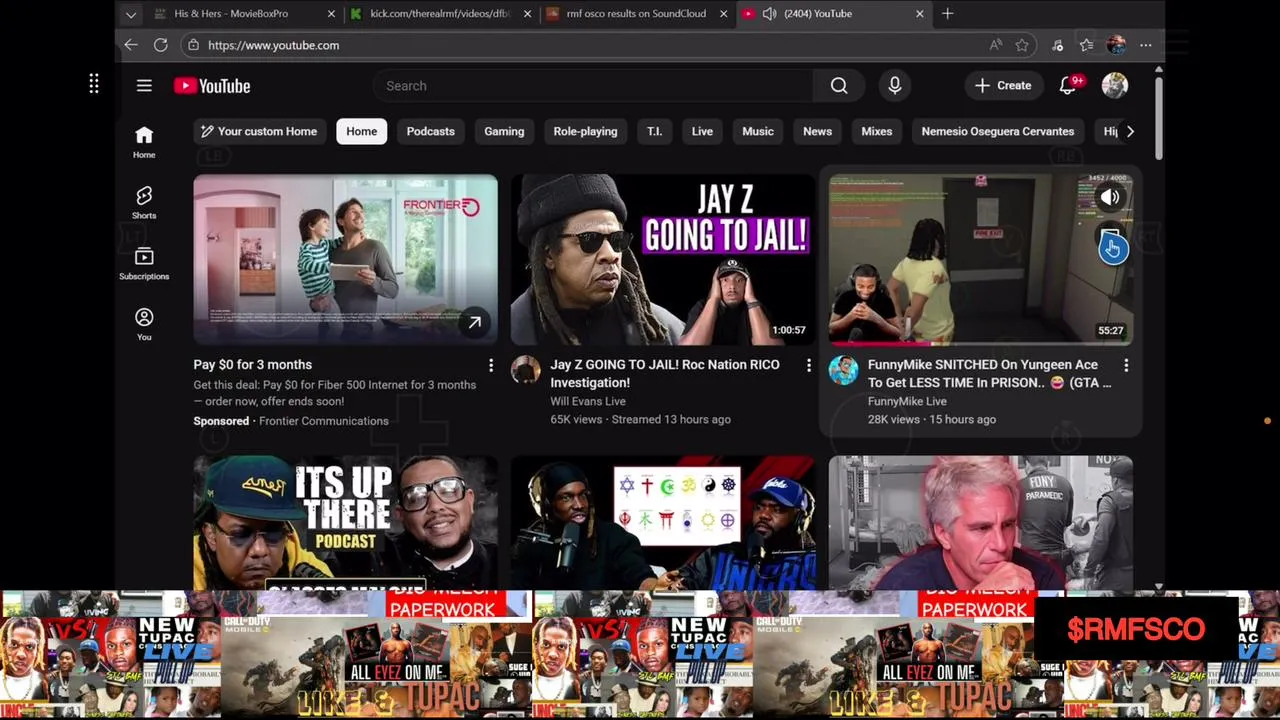Toggle captions on FunnyMike preview
This screenshot has width=1280, height=720.
pos(1111,242)
